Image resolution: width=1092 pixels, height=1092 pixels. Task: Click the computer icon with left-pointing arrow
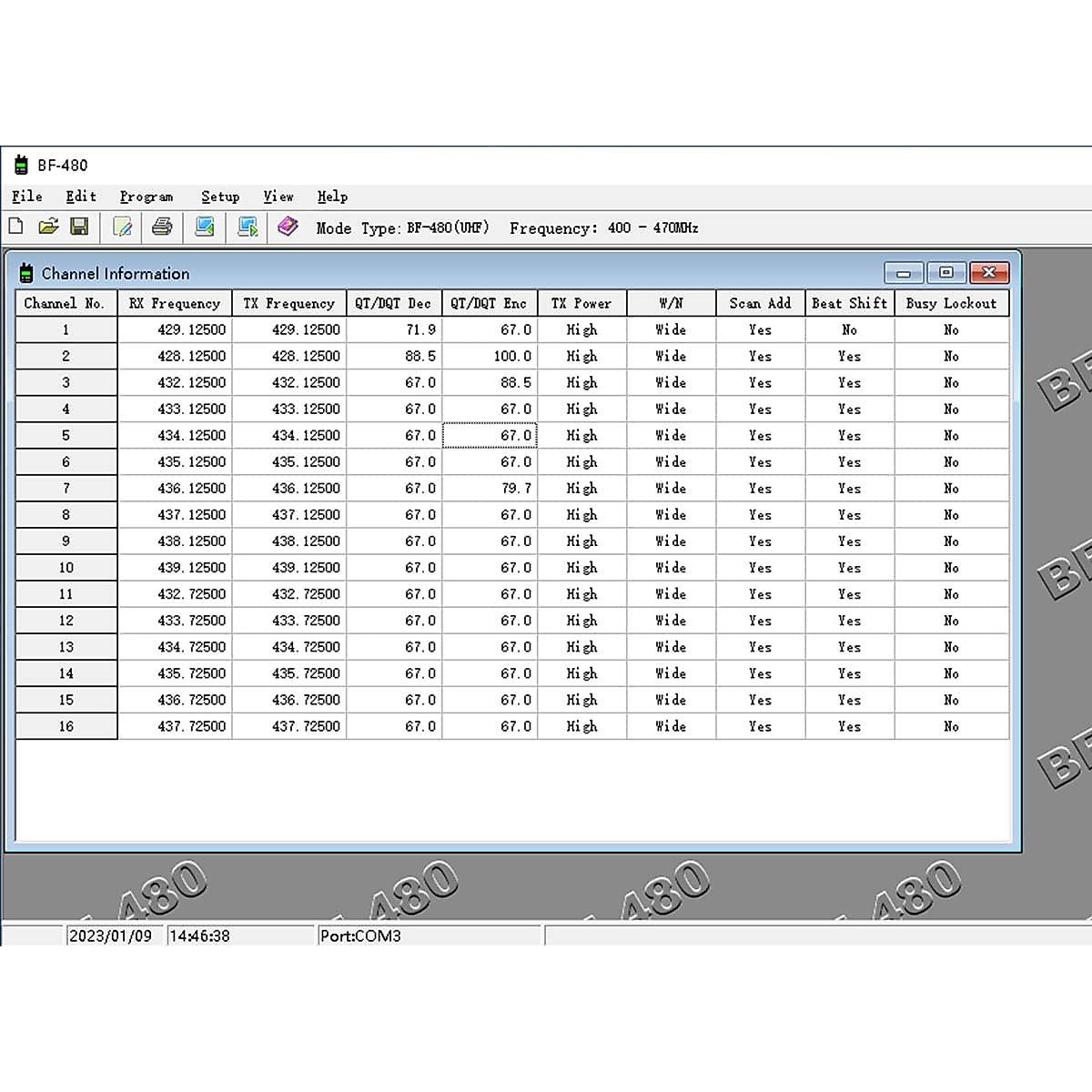point(205,227)
